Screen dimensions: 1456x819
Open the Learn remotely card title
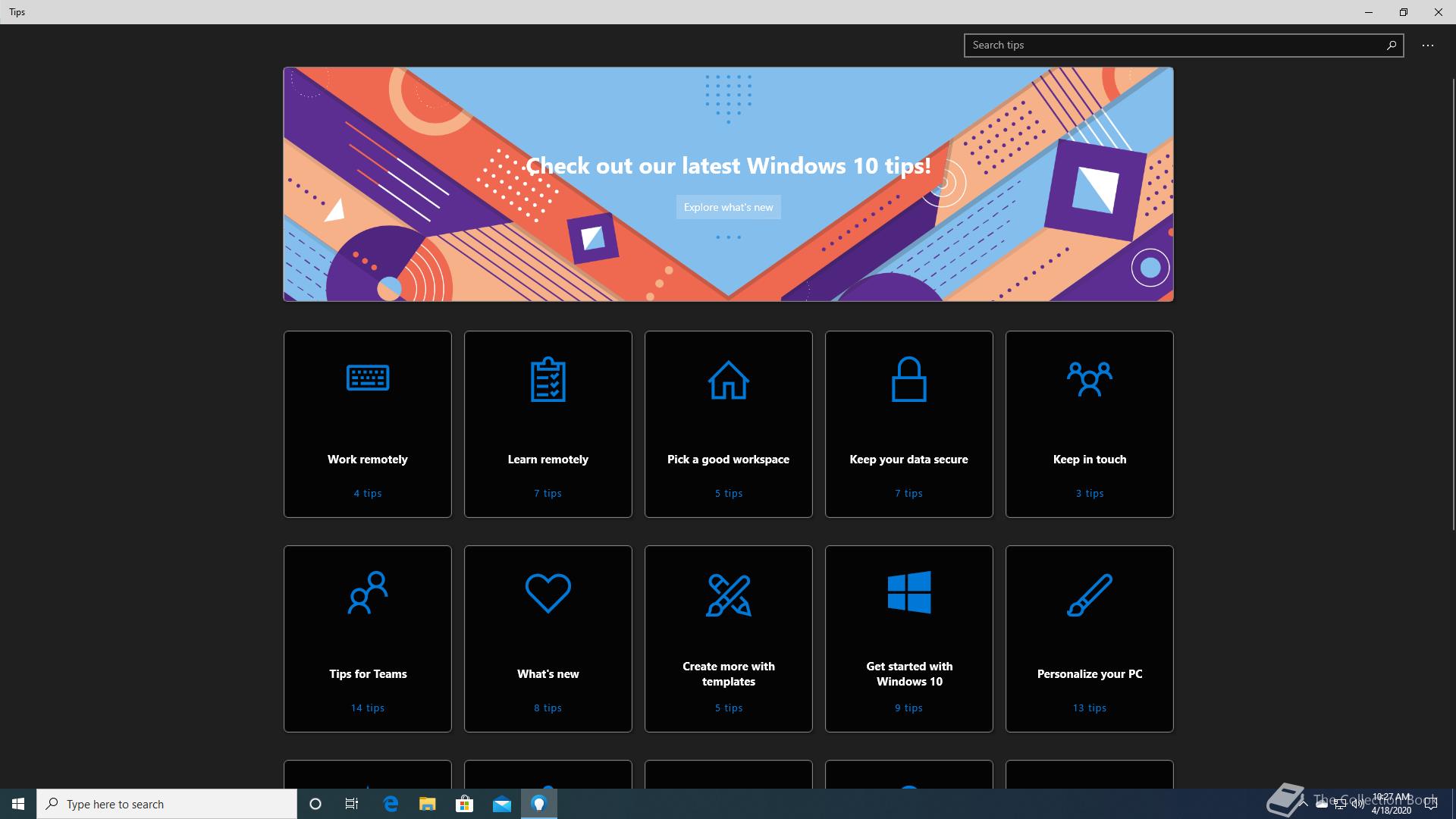(x=548, y=460)
